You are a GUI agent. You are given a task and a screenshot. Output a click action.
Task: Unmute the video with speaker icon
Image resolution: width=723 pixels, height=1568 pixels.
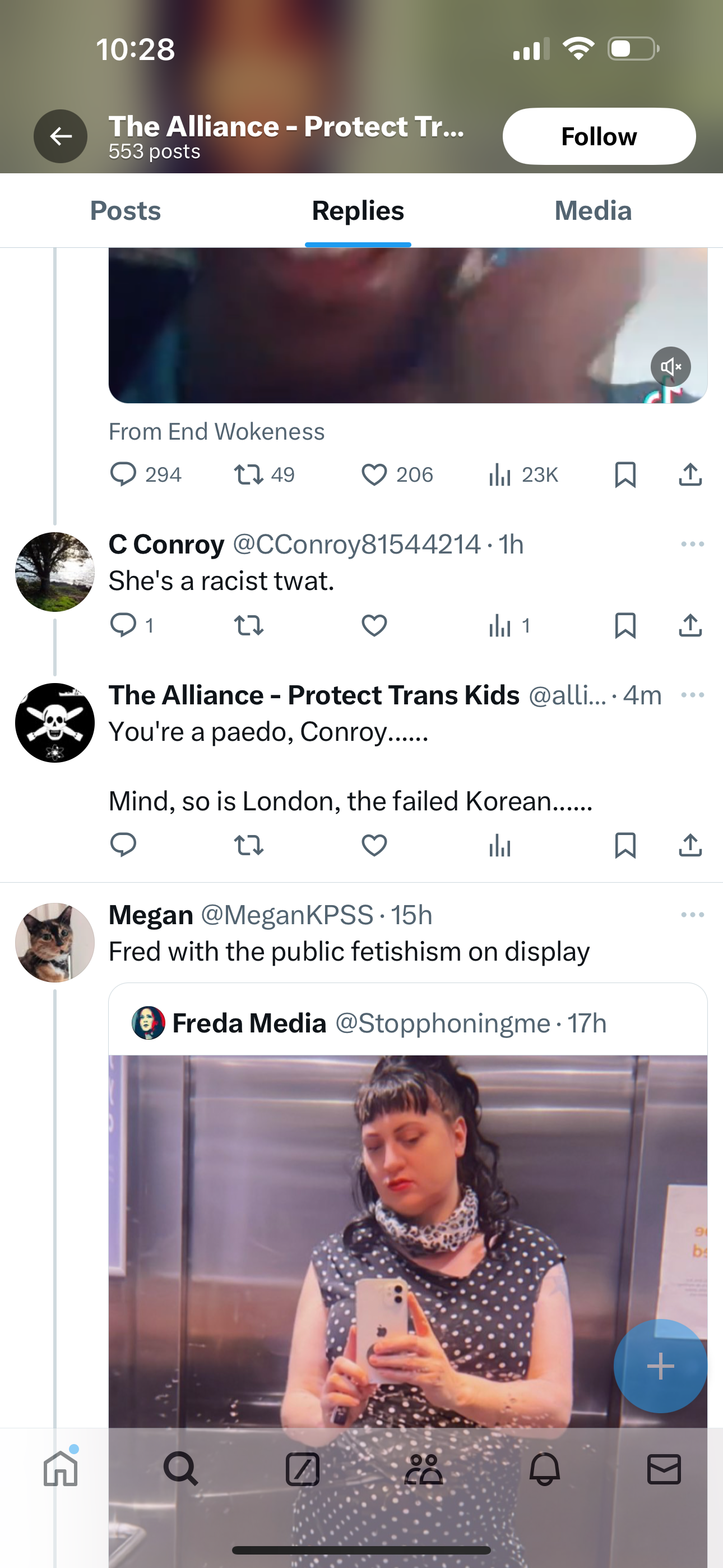pyautogui.click(x=671, y=366)
